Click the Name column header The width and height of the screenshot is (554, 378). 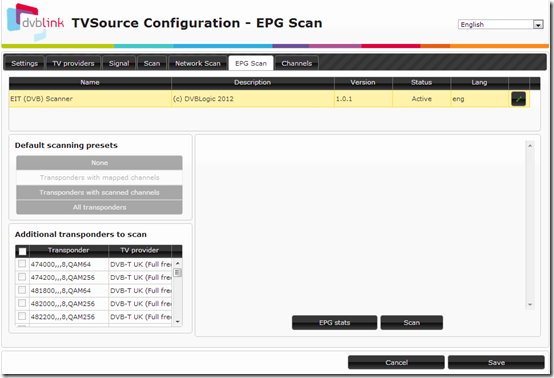point(90,82)
